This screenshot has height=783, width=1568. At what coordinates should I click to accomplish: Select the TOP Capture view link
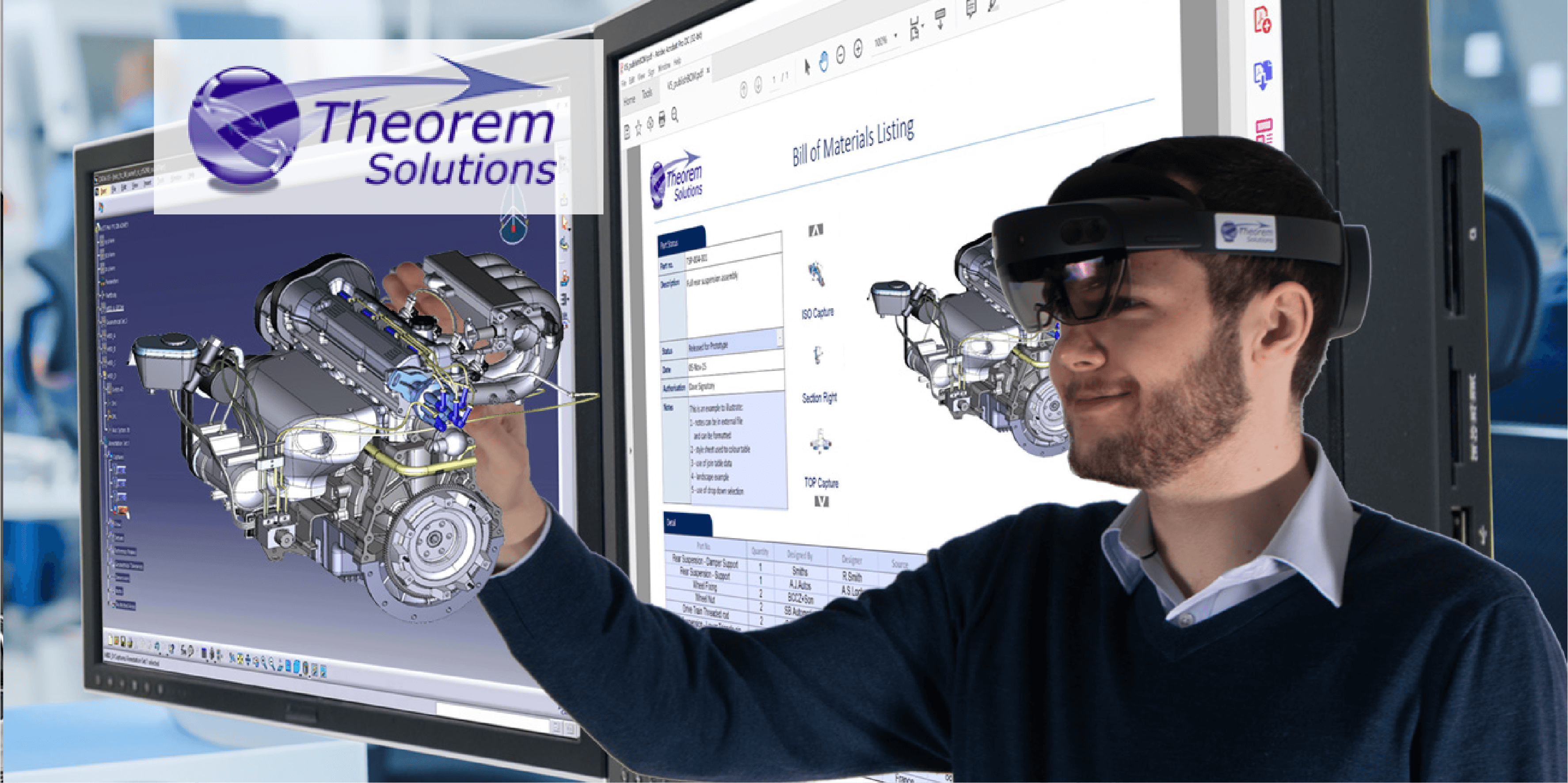click(821, 483)
